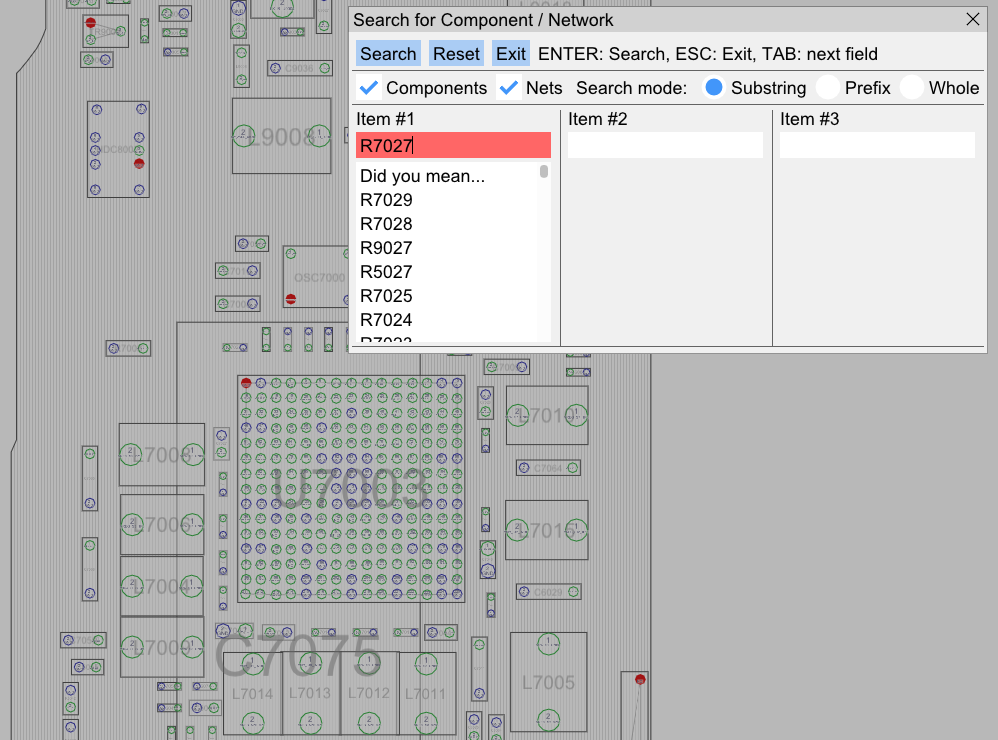The image size is (998, 740).
Task: Choose suggestion R7028
Action: click(386, 224)
